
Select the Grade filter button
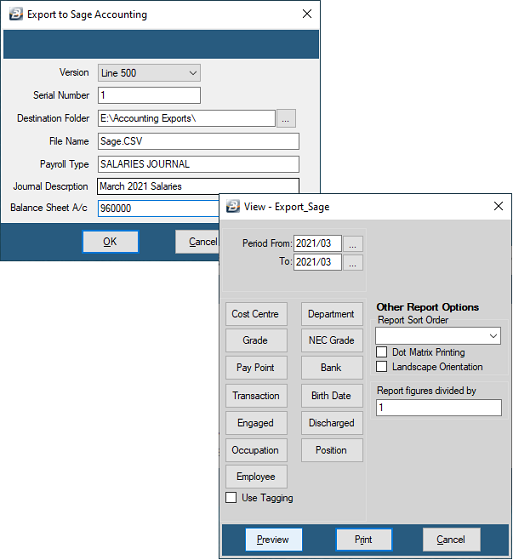(x=256, y=340)
